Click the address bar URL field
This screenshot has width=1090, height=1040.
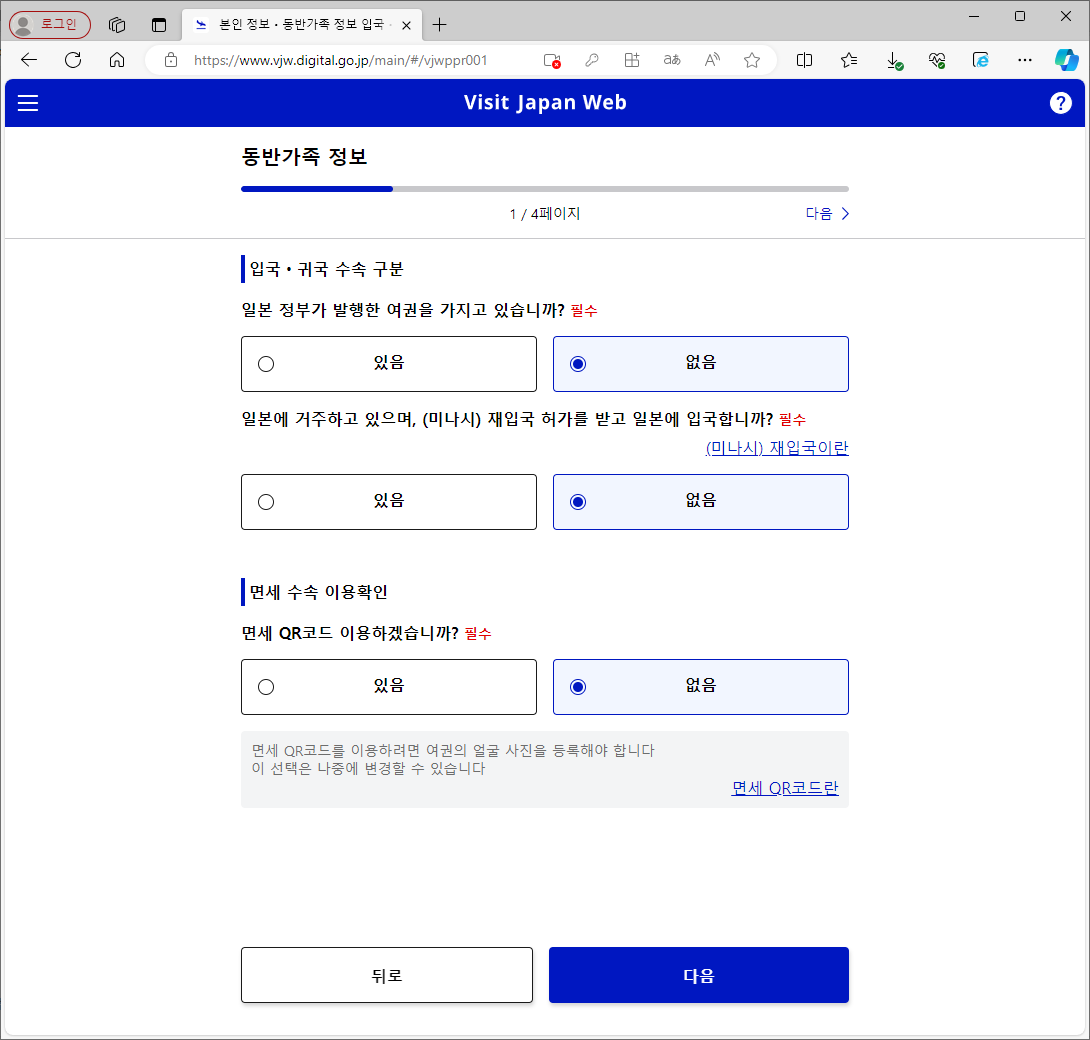[341, 60]
